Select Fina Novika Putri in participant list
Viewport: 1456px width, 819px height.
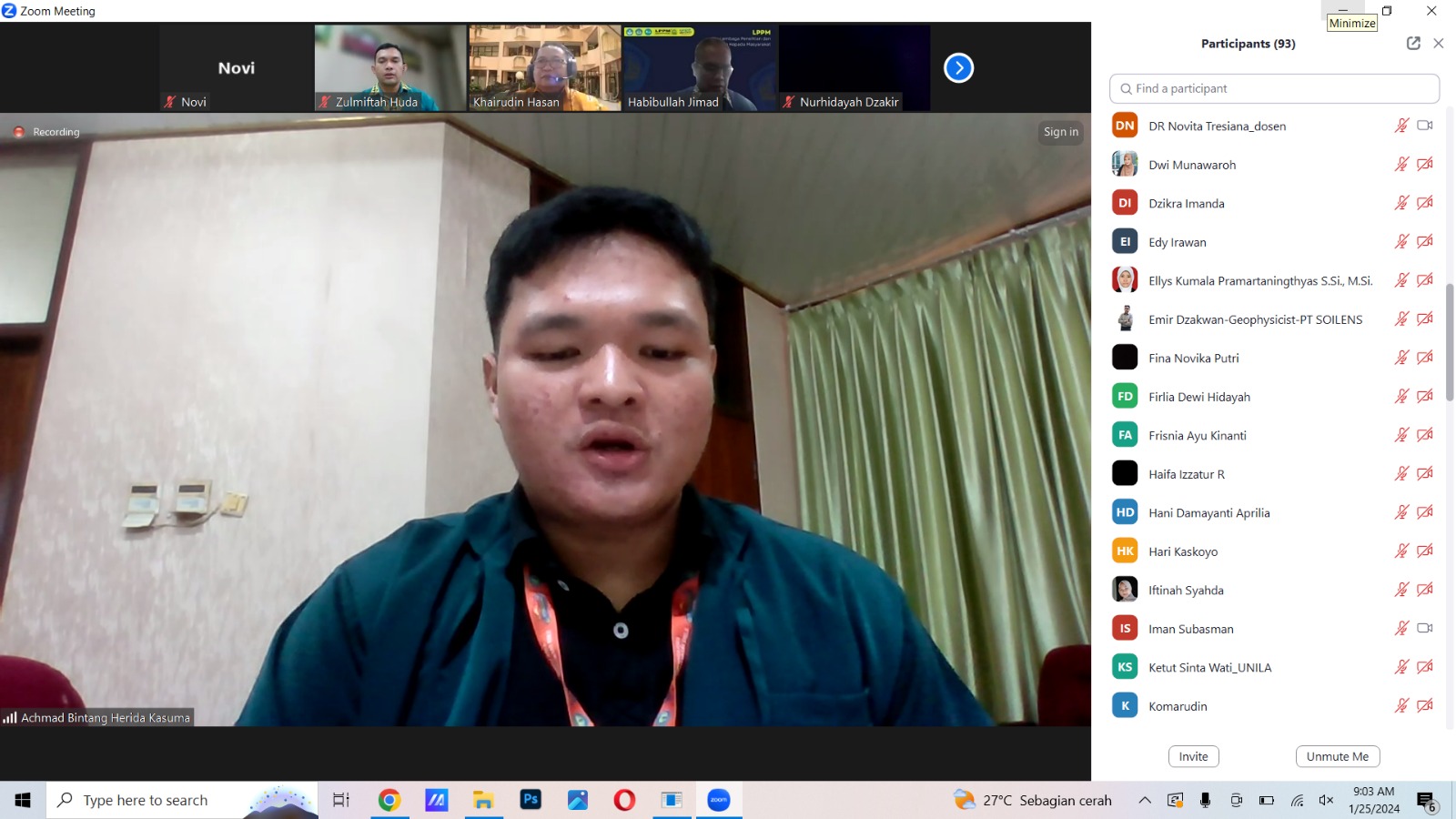coord(1194,359)
